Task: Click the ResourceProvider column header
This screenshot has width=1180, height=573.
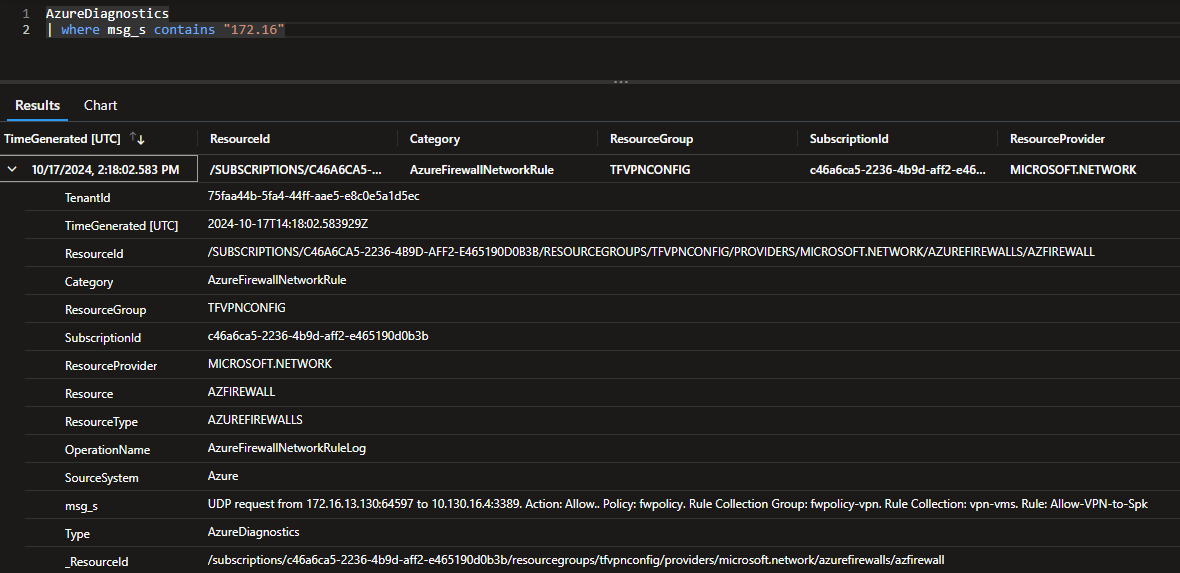Action: 1057,139
